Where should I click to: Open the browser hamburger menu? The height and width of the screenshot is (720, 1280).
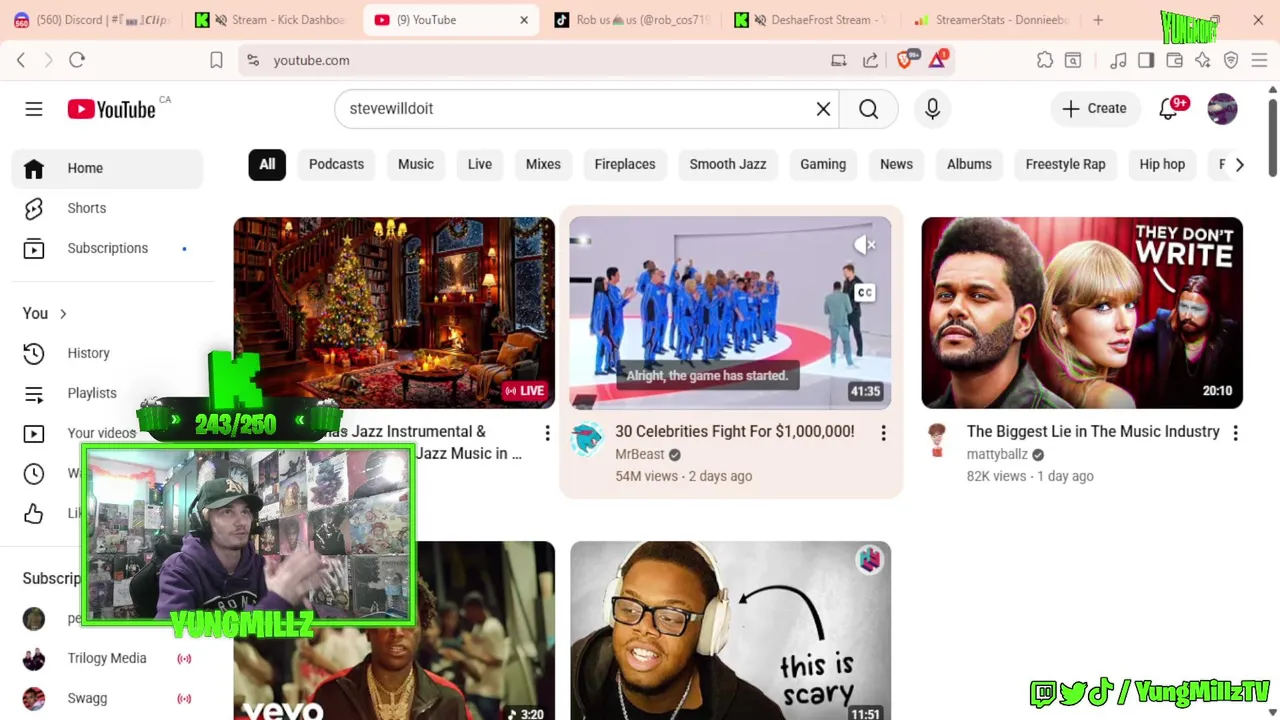[x=1259, y=60]
